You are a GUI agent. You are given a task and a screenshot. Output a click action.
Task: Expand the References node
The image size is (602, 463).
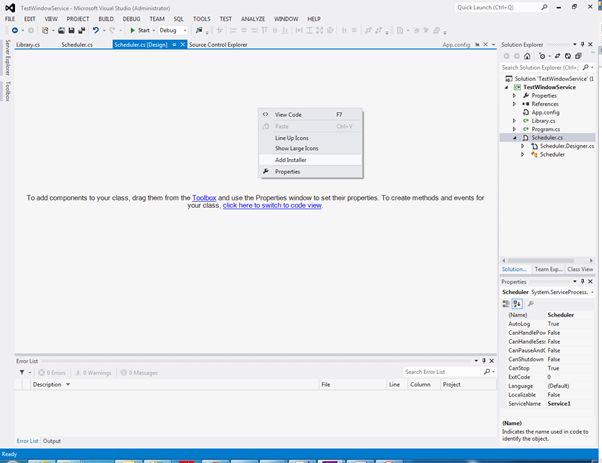tap(514, 104)
